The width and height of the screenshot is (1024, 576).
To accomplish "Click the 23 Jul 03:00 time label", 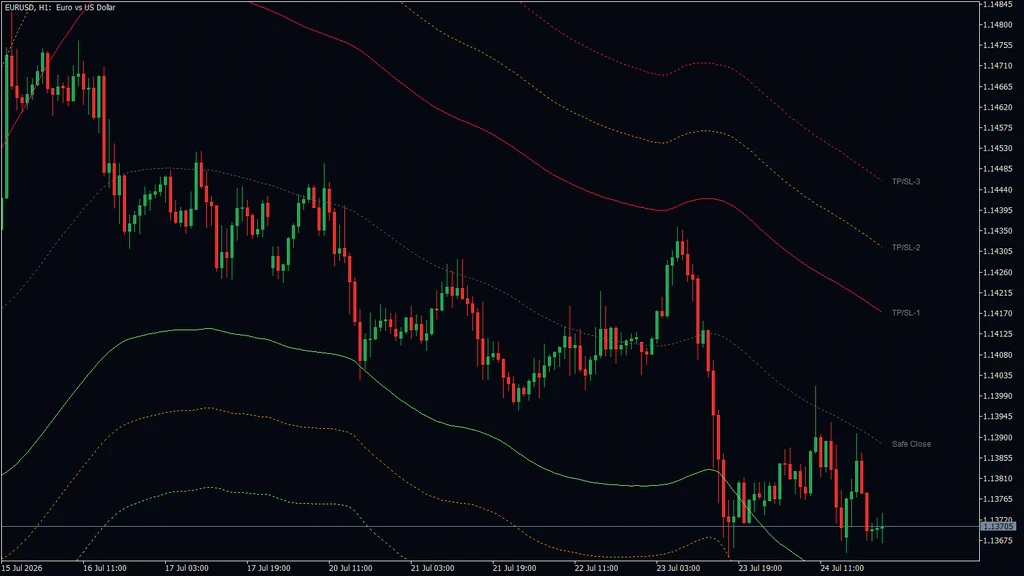I will click(678, 568).
